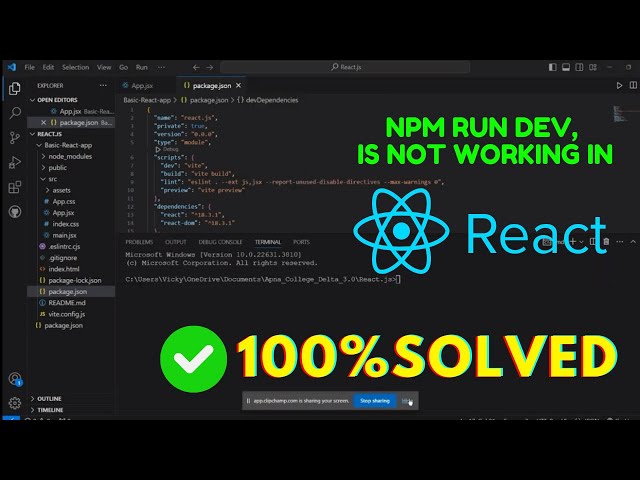Open vite.config.js in the file tree
The width and height of the screenshot is (640, 480).
pyautogui.click(x=71, y=314)
